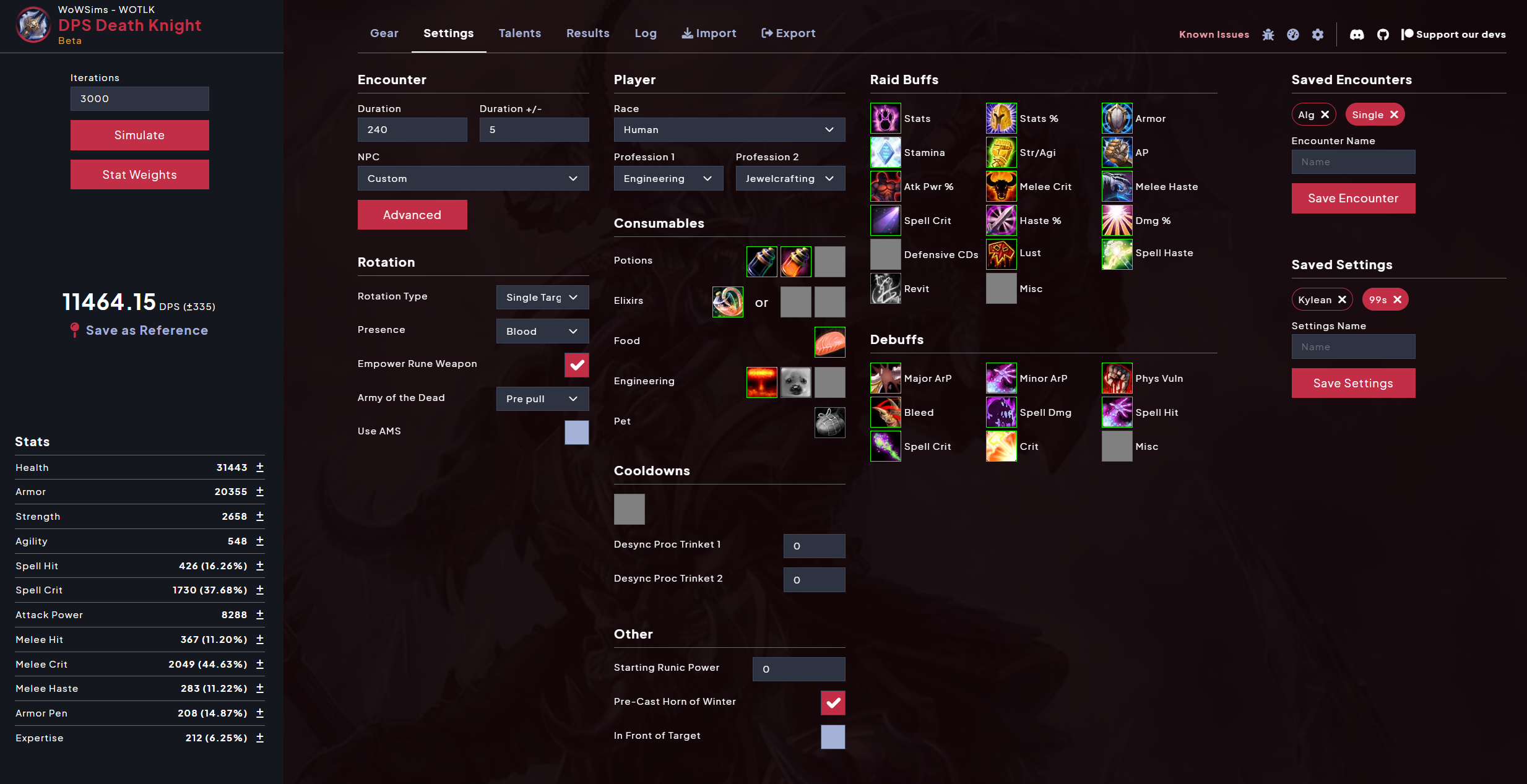1527x784 pixels.
Task: Select the salmon food consumable icon
Action: [829, 342]
